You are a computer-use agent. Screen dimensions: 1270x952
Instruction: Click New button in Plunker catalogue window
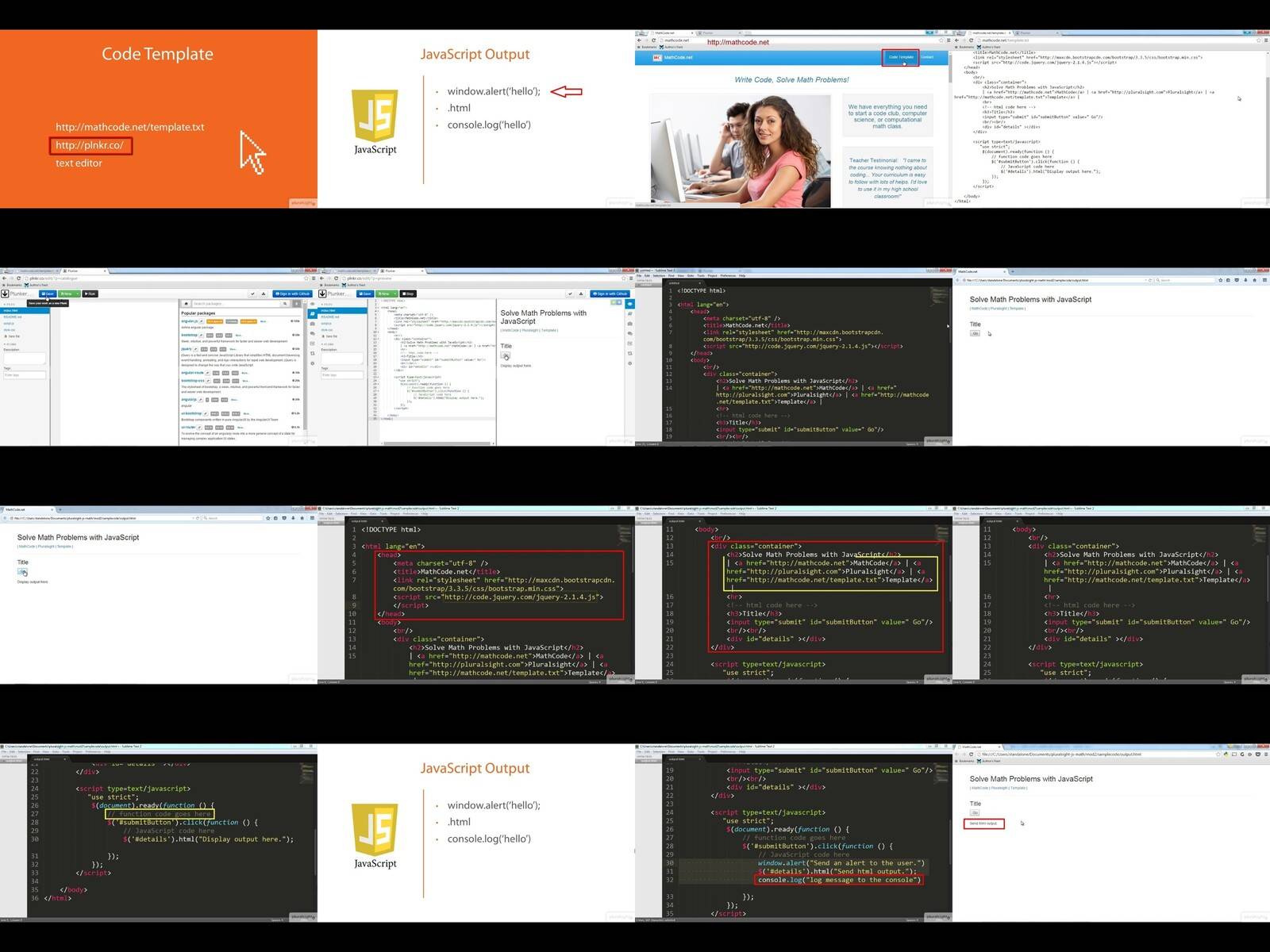click(66, 294)
